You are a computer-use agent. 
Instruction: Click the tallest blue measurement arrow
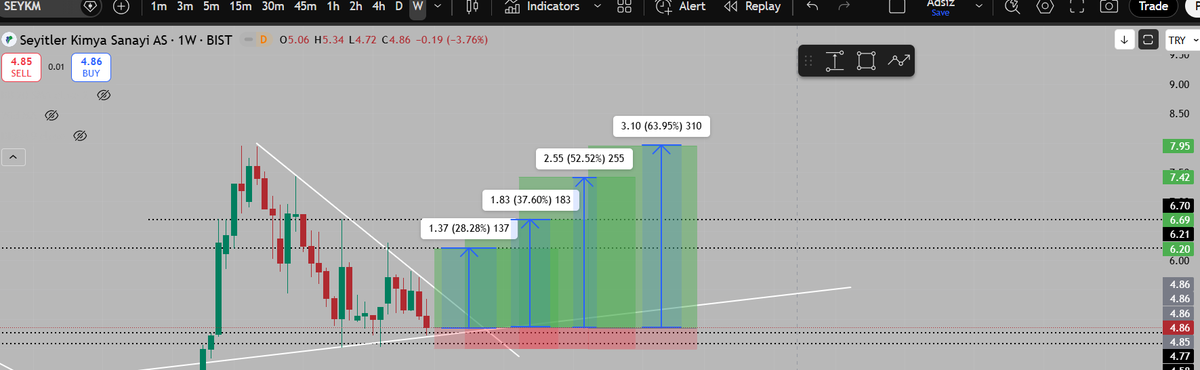tap(660, 236)
